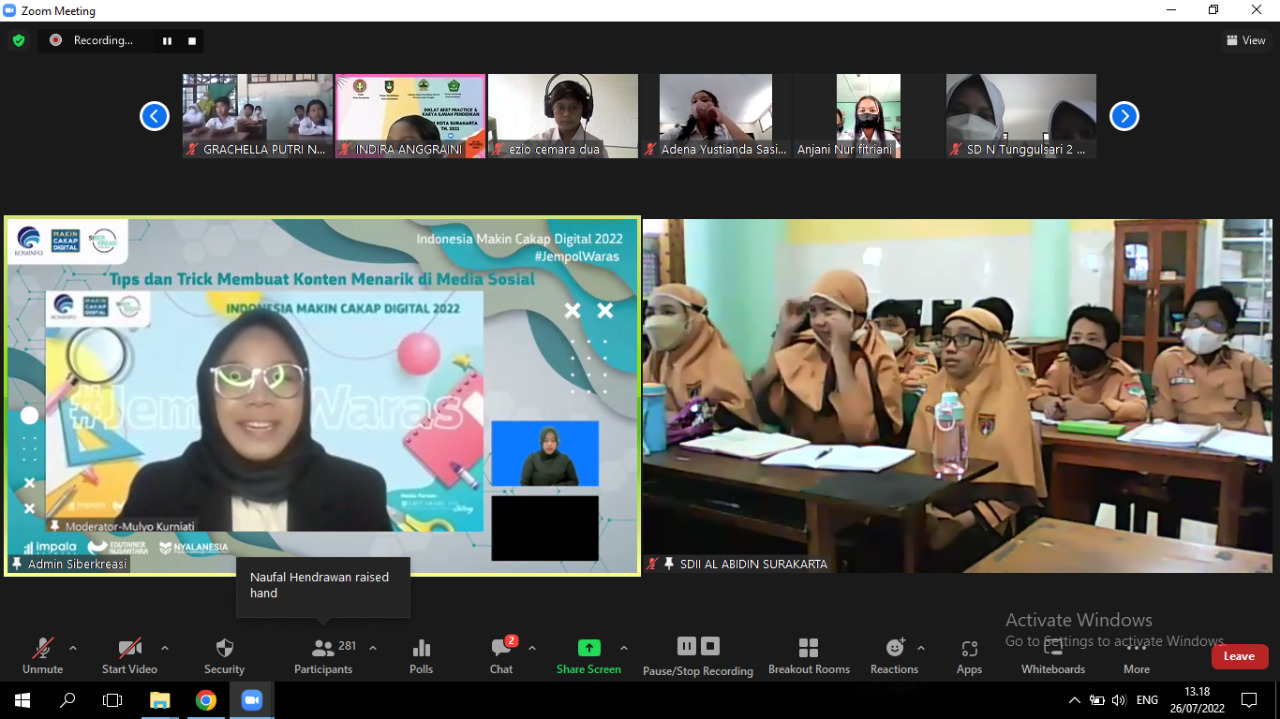This screenshot has width=1280, height=719.
Task: Select Anjani Nur fitriani video thumbnail
Action: pyautogui.click(x=868, y=116)
